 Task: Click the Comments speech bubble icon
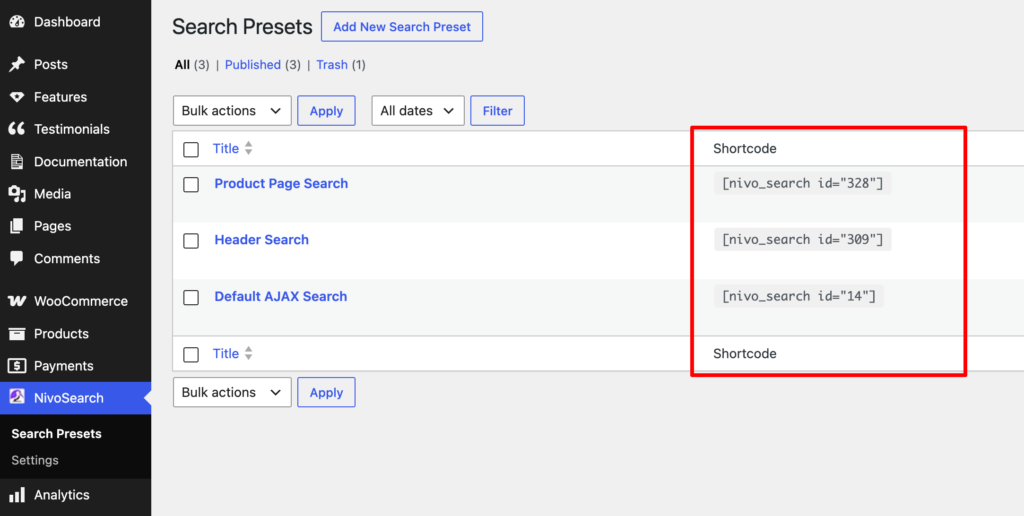coord(17,259)
